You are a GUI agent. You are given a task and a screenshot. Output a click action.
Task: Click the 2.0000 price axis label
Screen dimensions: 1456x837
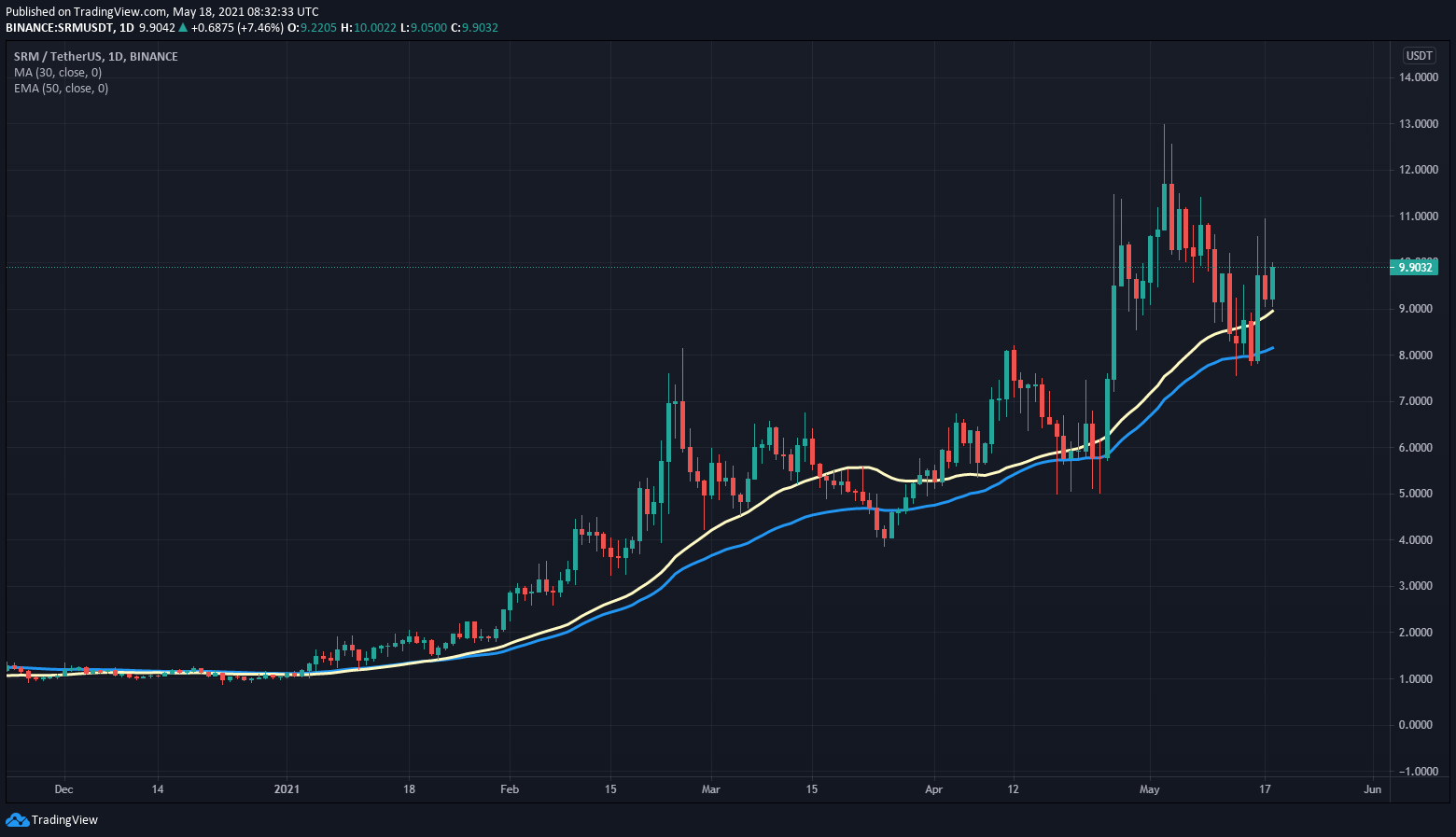(x=1418, y=632)
